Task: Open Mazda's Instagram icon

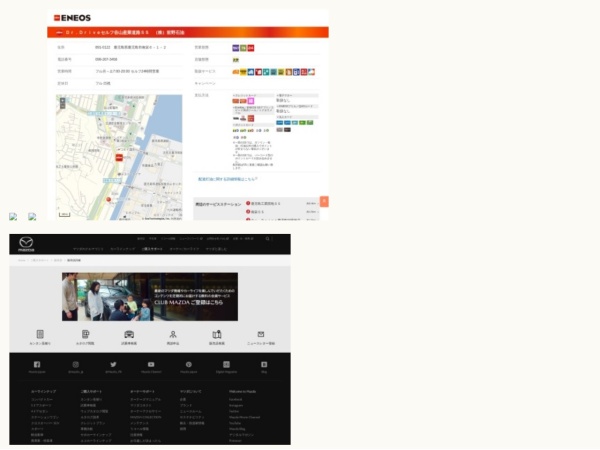Action: (76, 367)
